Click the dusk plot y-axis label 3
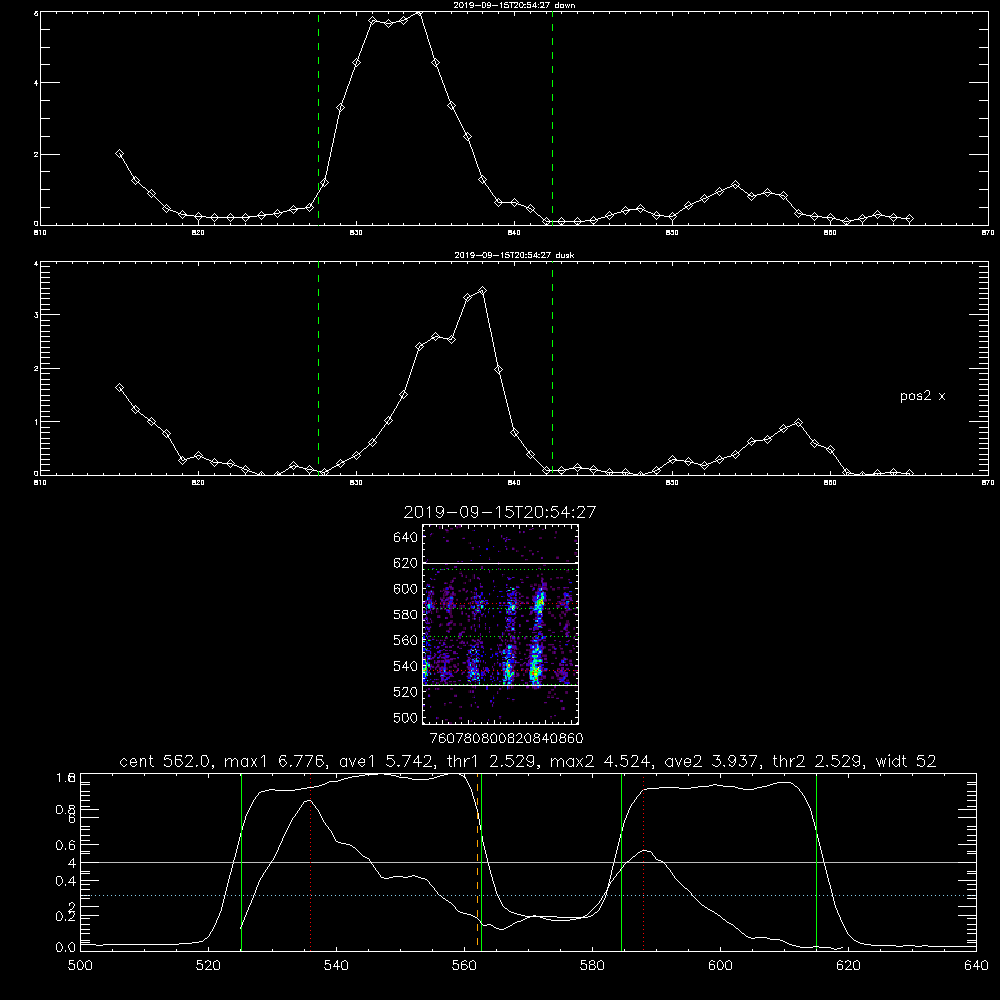1000x1000 pixels. click(x=36, y=315)
